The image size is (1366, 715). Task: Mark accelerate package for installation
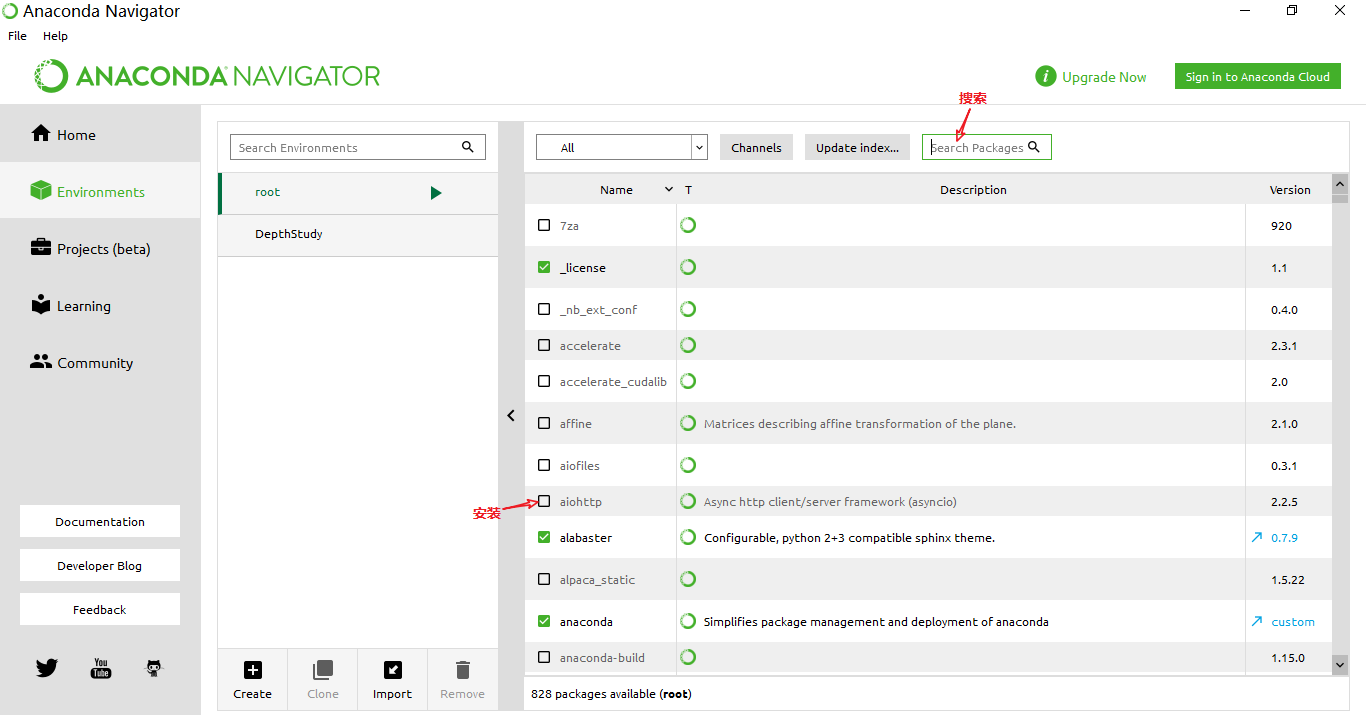coord(544,345)
